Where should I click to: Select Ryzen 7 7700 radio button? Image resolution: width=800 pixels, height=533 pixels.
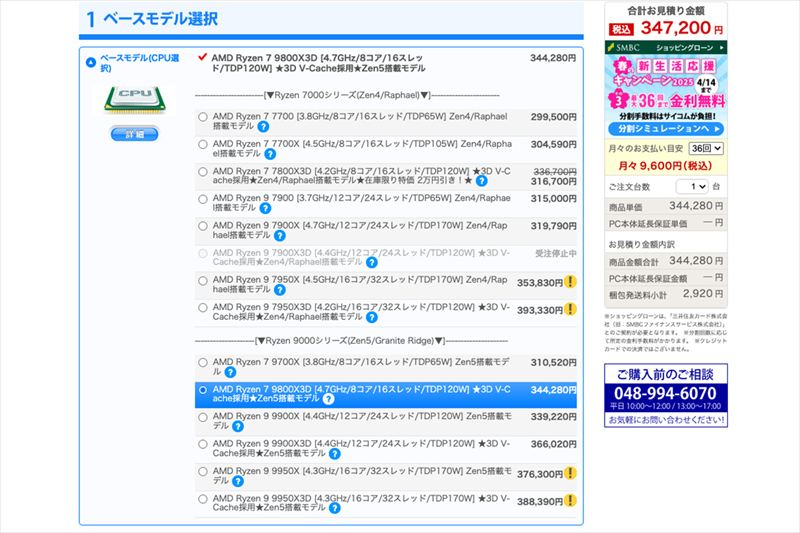point(203,117)
